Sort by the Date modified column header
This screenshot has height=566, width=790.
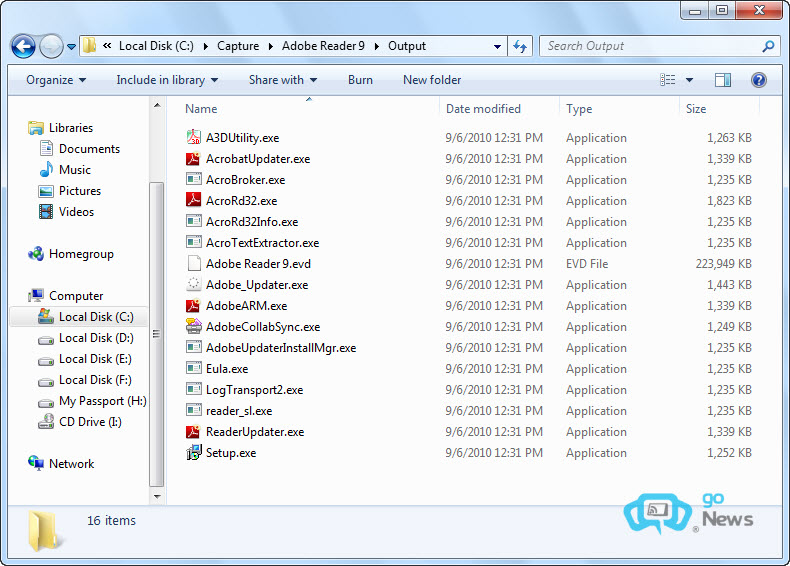483,109
